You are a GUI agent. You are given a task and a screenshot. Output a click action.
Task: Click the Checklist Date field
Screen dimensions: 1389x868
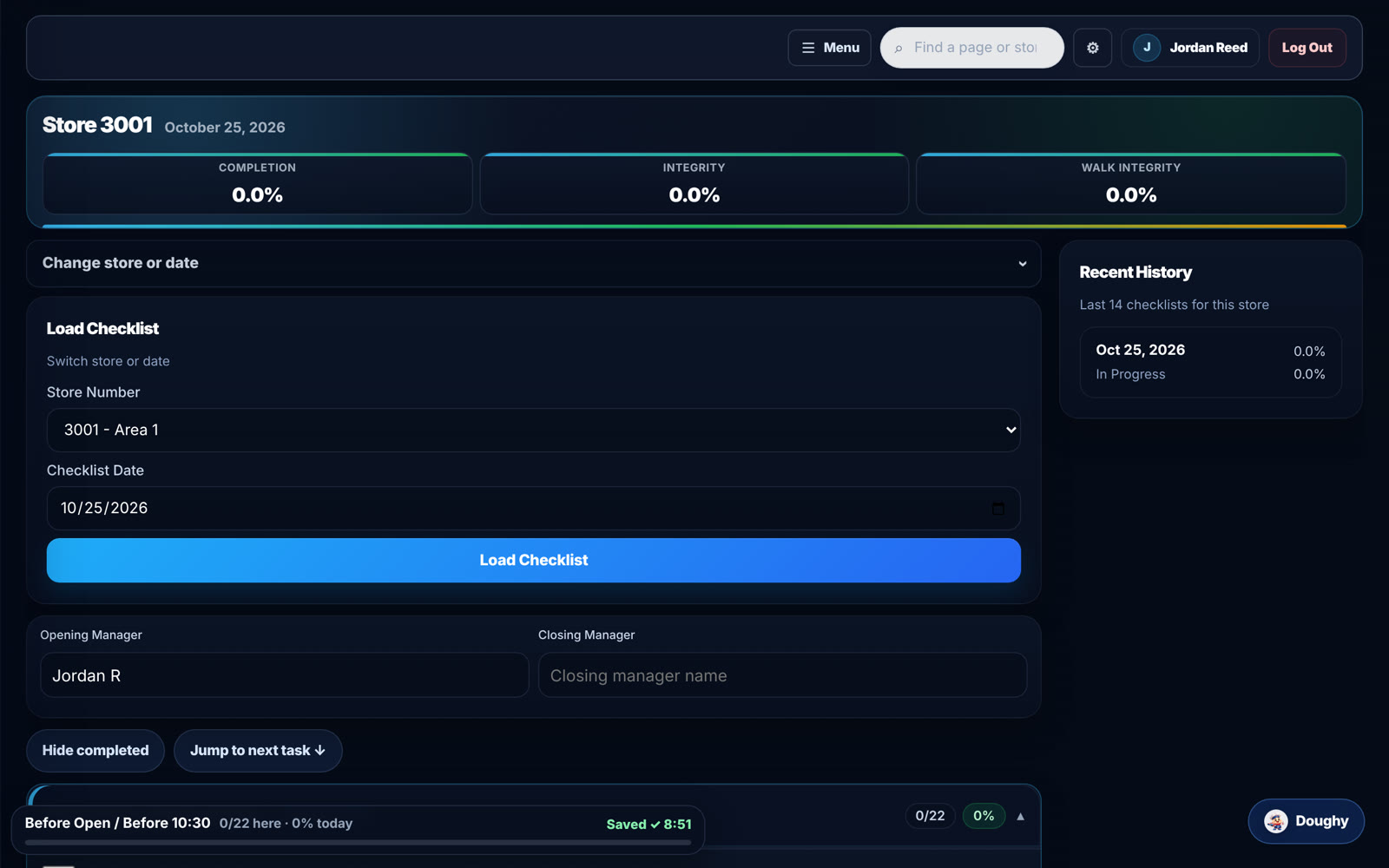point(533,508)
